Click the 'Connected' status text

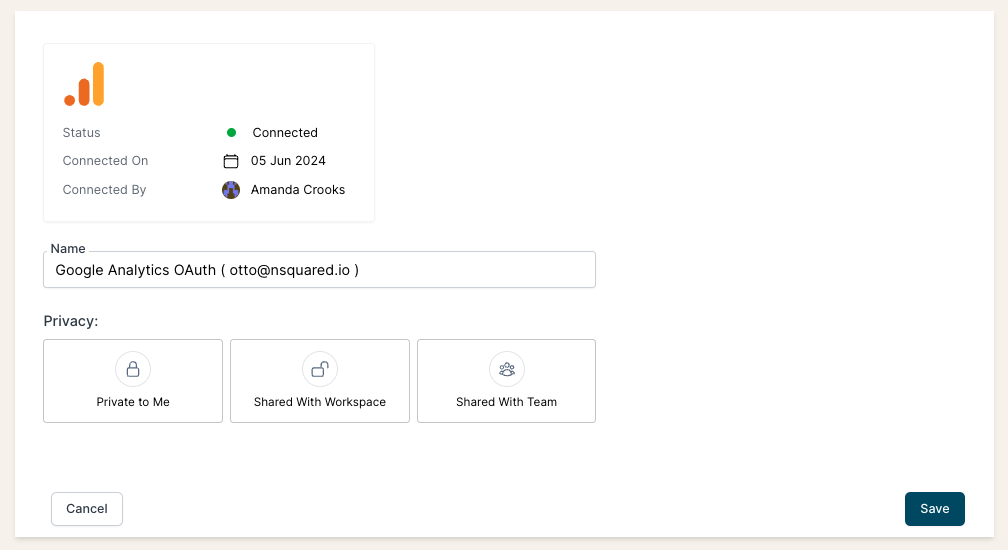click(x=285, y=132)
